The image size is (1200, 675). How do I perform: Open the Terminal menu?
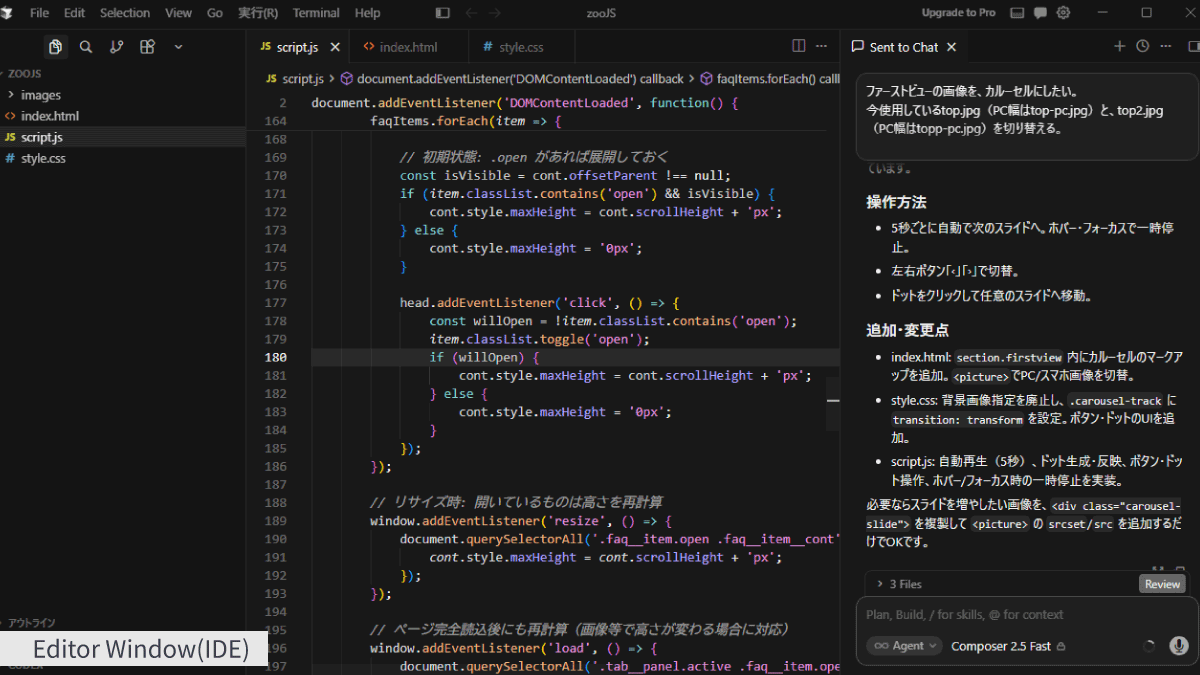tap(316, 13)
